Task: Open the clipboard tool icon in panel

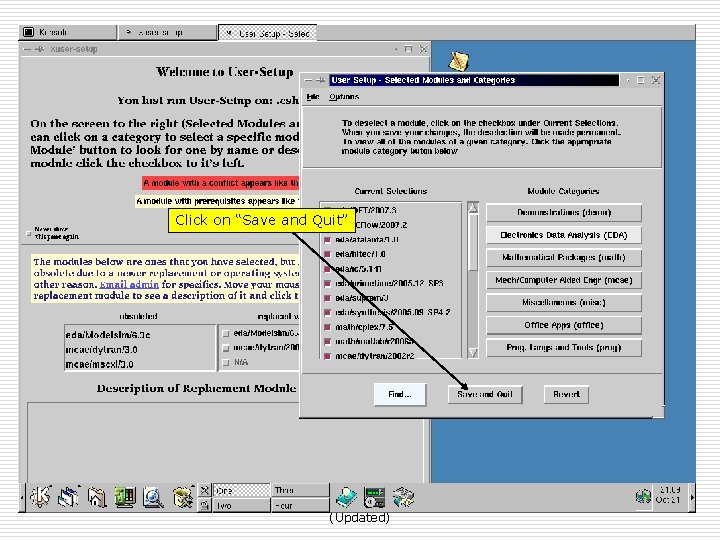Action: [x=403, y=497]
